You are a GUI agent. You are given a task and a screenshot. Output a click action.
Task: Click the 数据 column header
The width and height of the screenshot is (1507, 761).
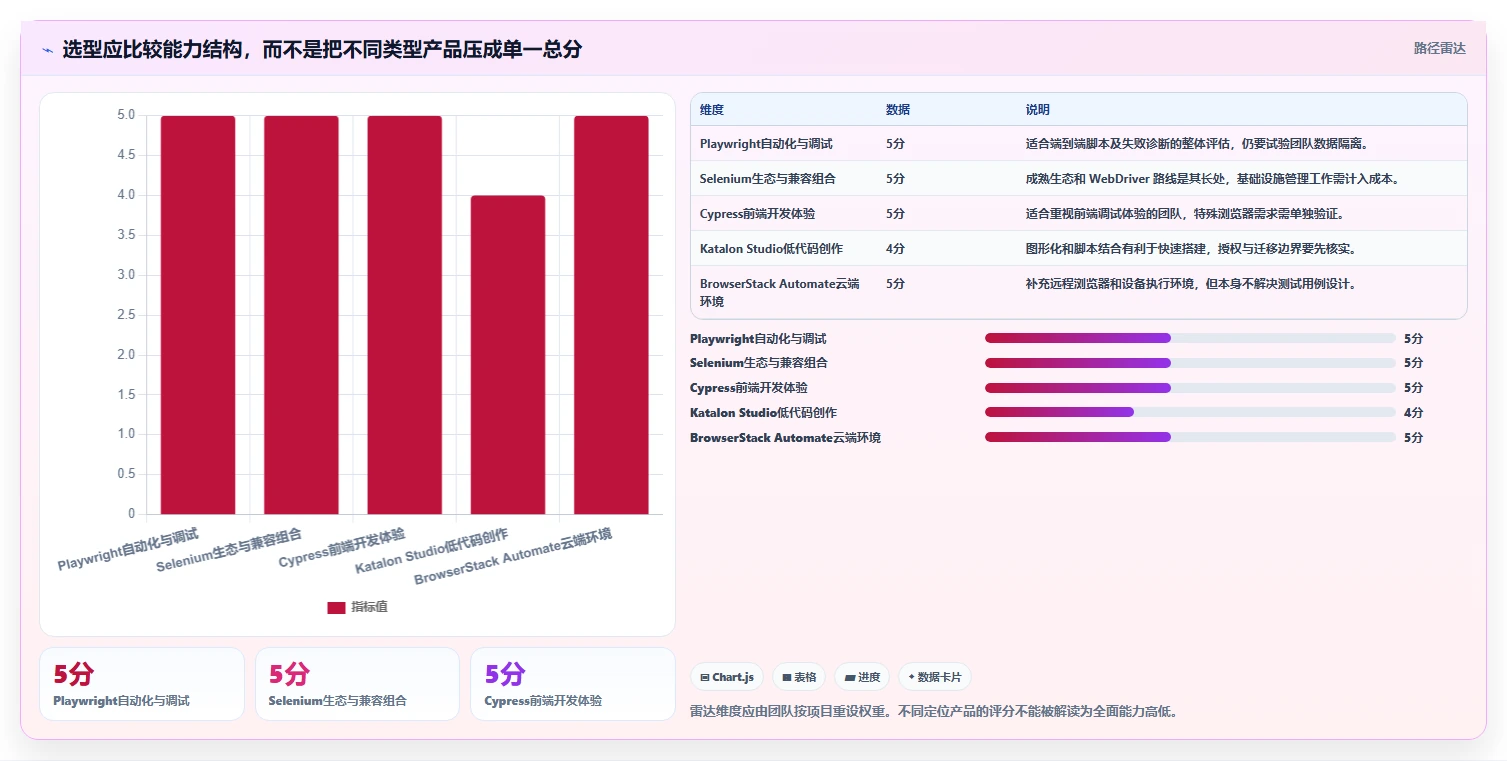pos(898,110)
